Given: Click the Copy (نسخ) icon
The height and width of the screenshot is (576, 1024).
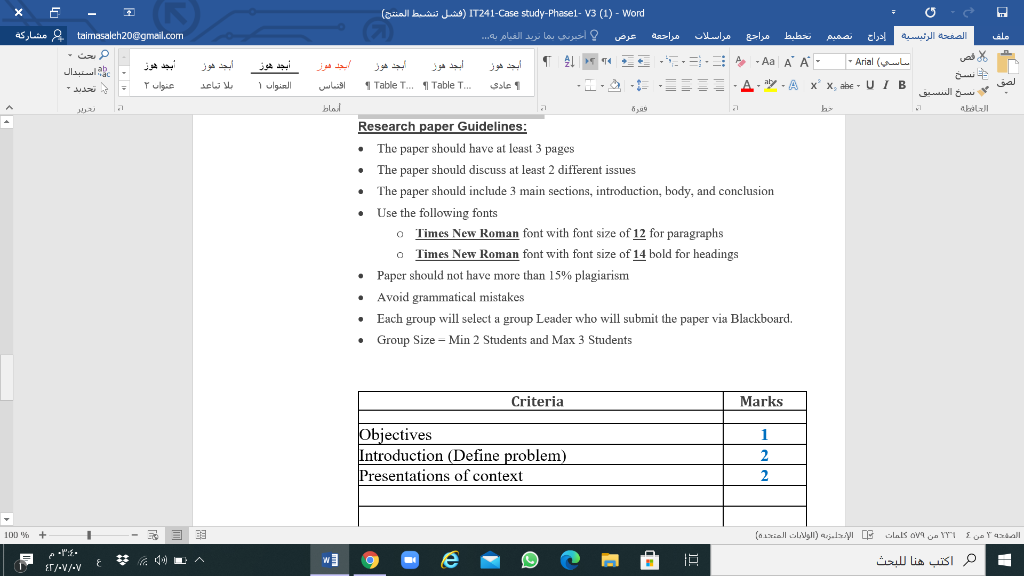Looking at the screenshot, I should click(x=983, y=75).
